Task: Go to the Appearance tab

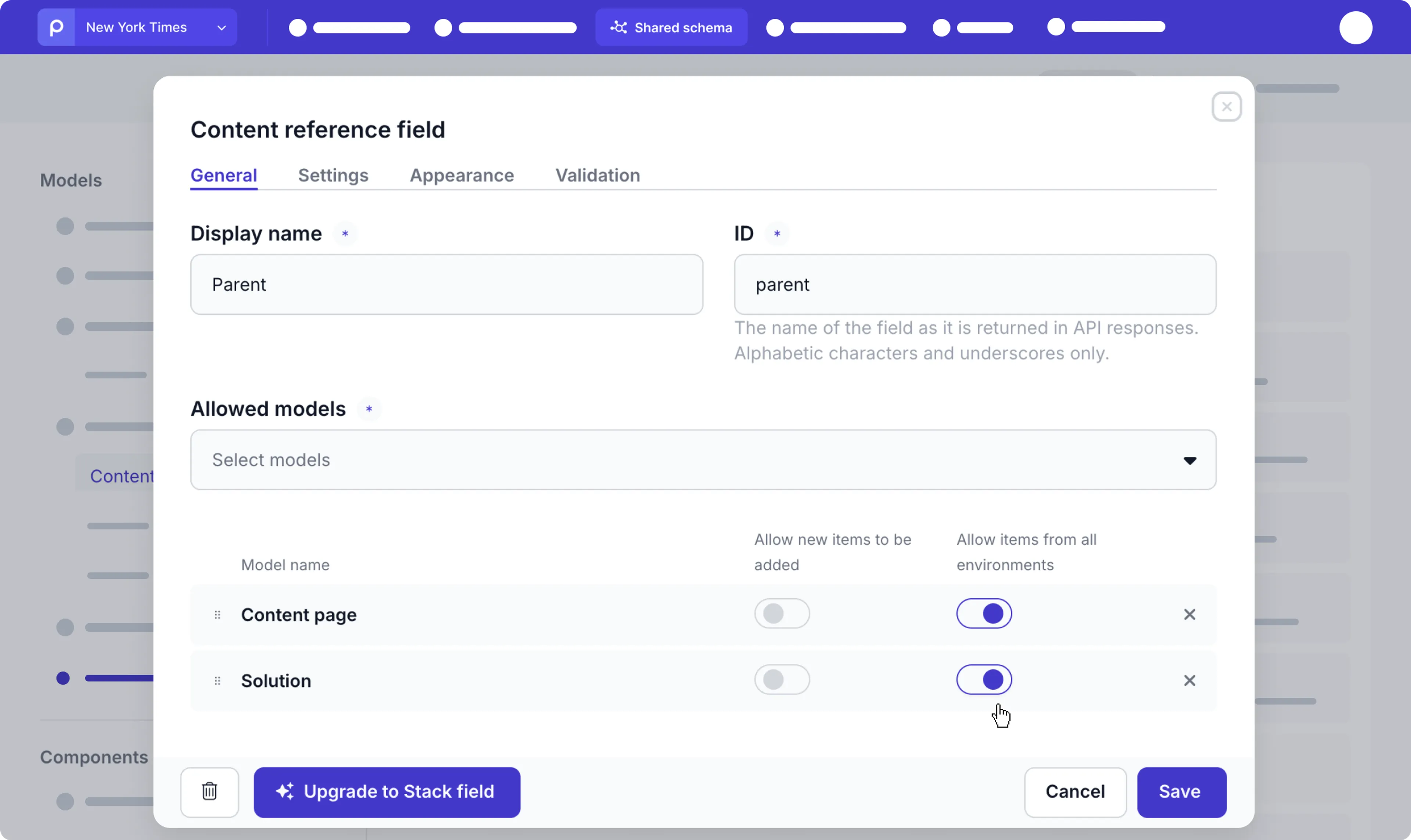Action: (461, 176)
